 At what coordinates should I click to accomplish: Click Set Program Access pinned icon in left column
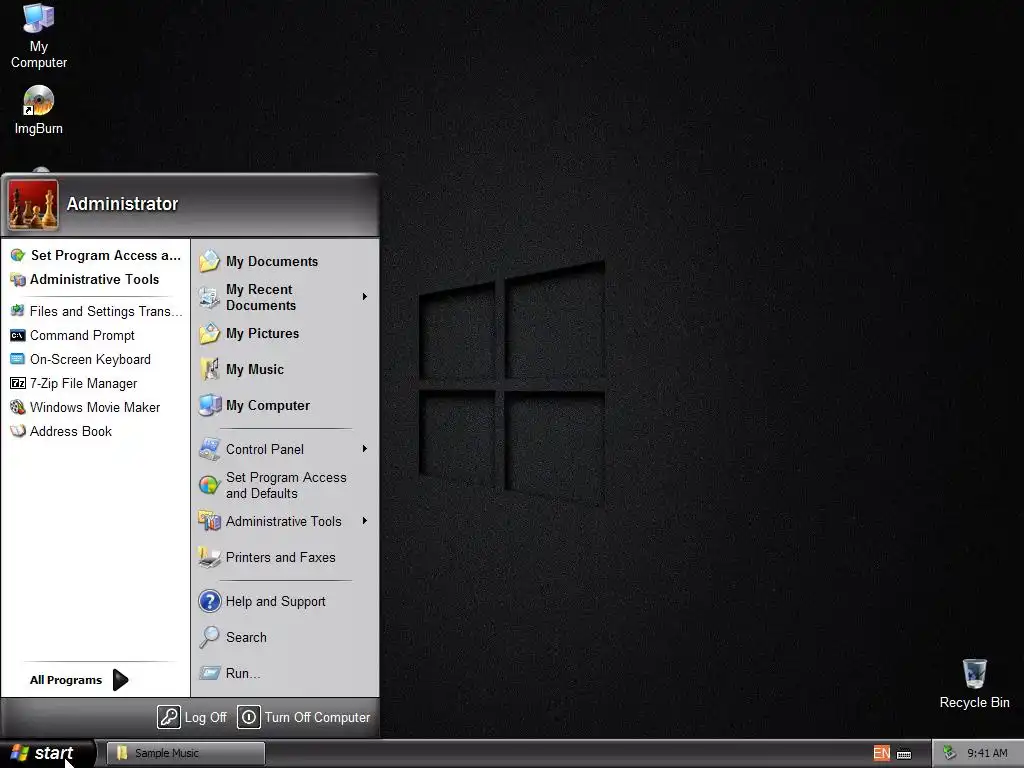click(x=18, y=255)
